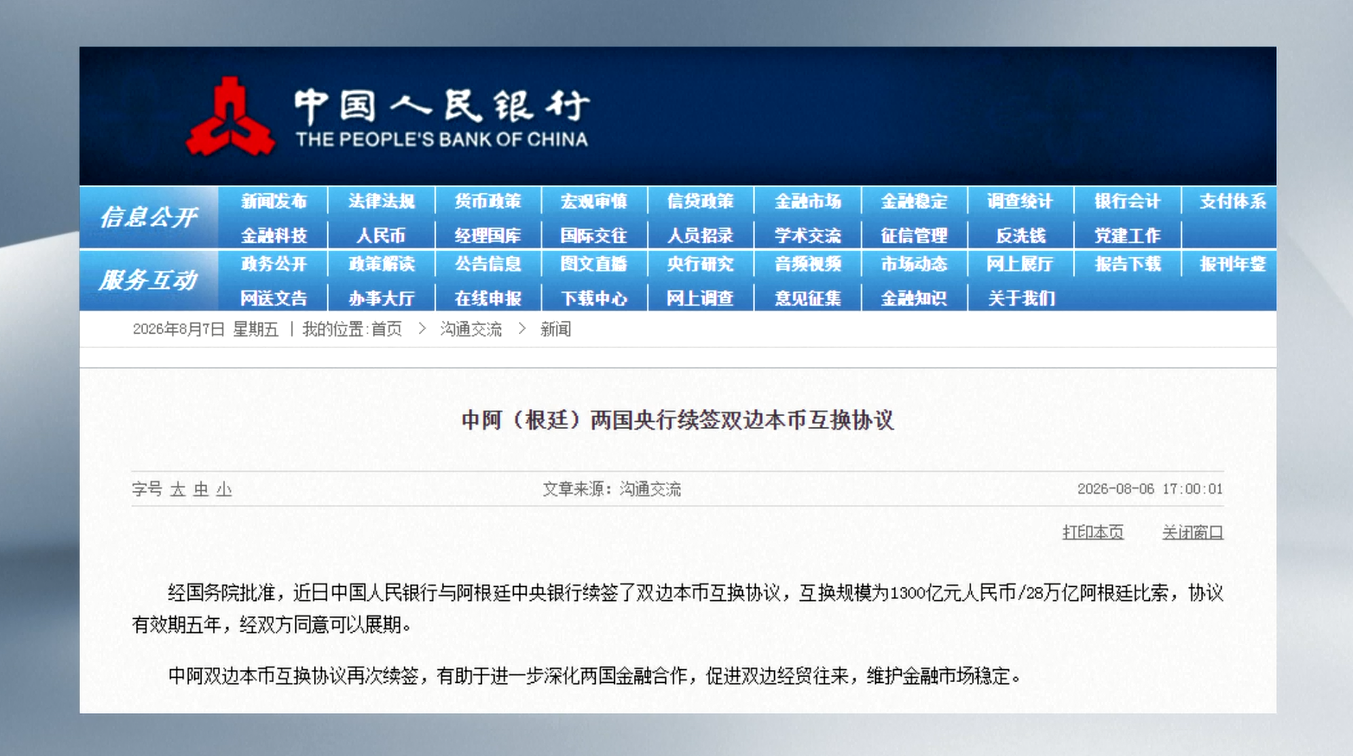Open 政务公开 under 服务互动
Image resolution: width=1353 pixels, height=756 pixels.
click(x=274, y=264)
